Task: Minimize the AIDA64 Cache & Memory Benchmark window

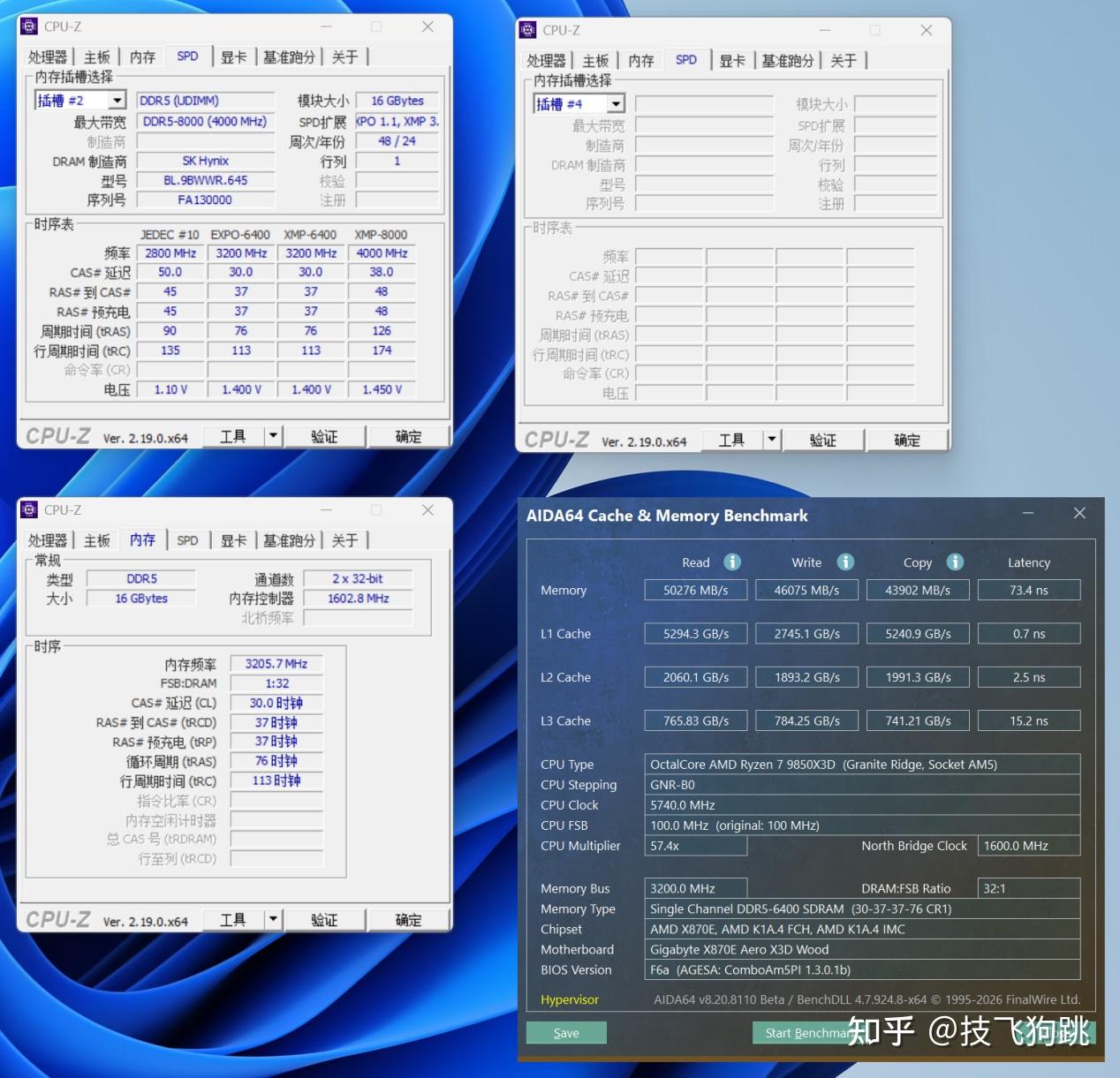Action: pos(1028,513)
